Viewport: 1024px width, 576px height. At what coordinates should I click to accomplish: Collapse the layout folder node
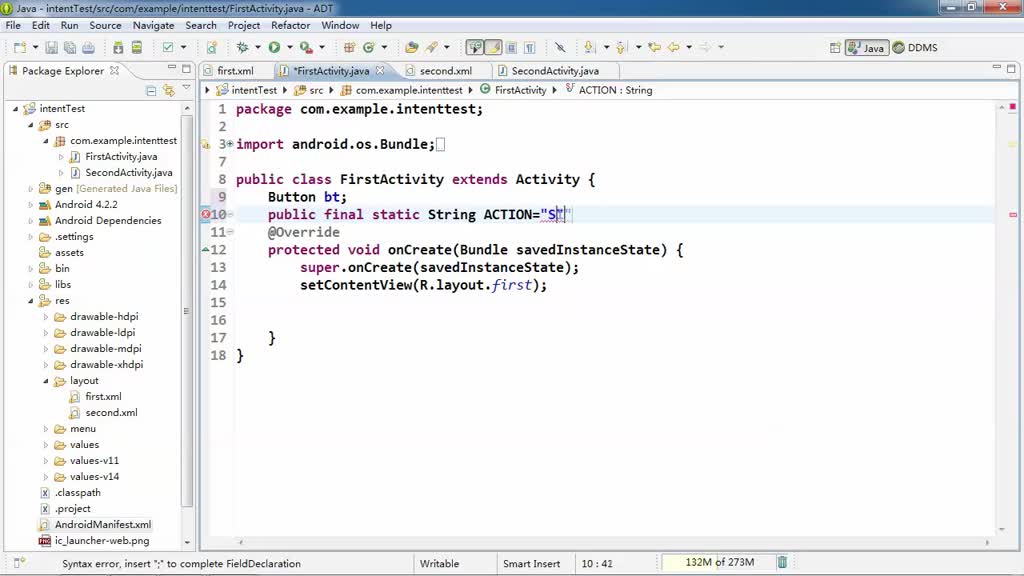pos(46,381)
